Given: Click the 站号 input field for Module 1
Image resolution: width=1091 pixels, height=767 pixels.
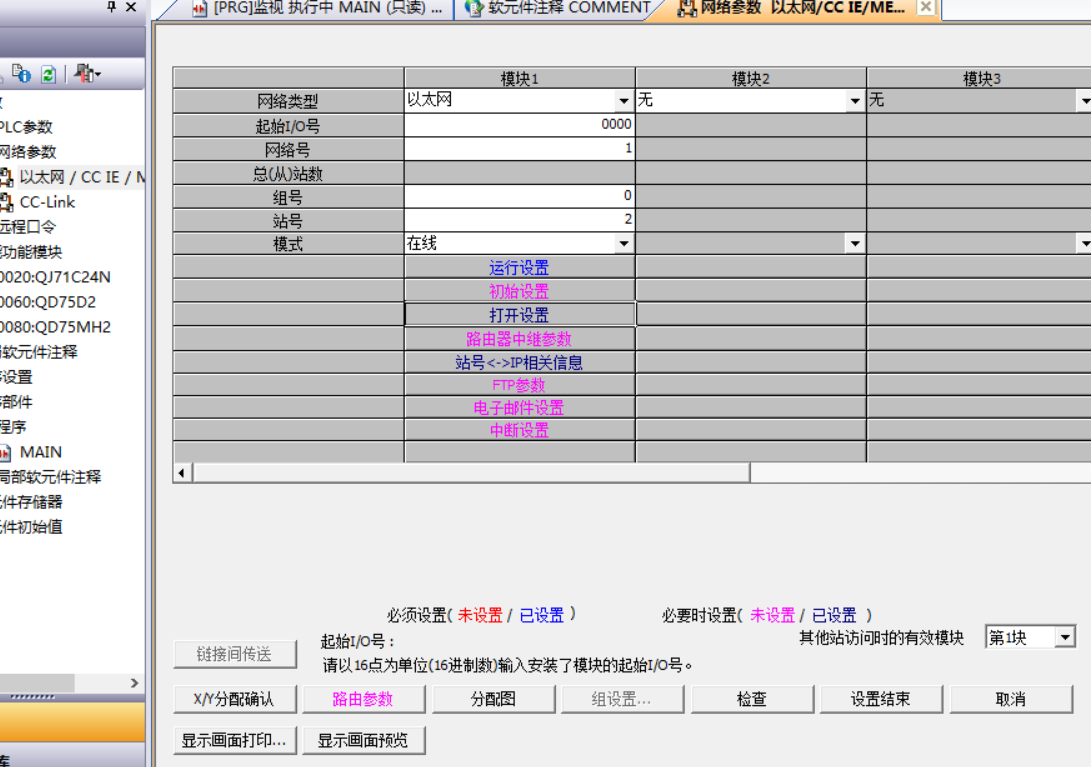Looking at the screenshot, I should click(519, 220).
